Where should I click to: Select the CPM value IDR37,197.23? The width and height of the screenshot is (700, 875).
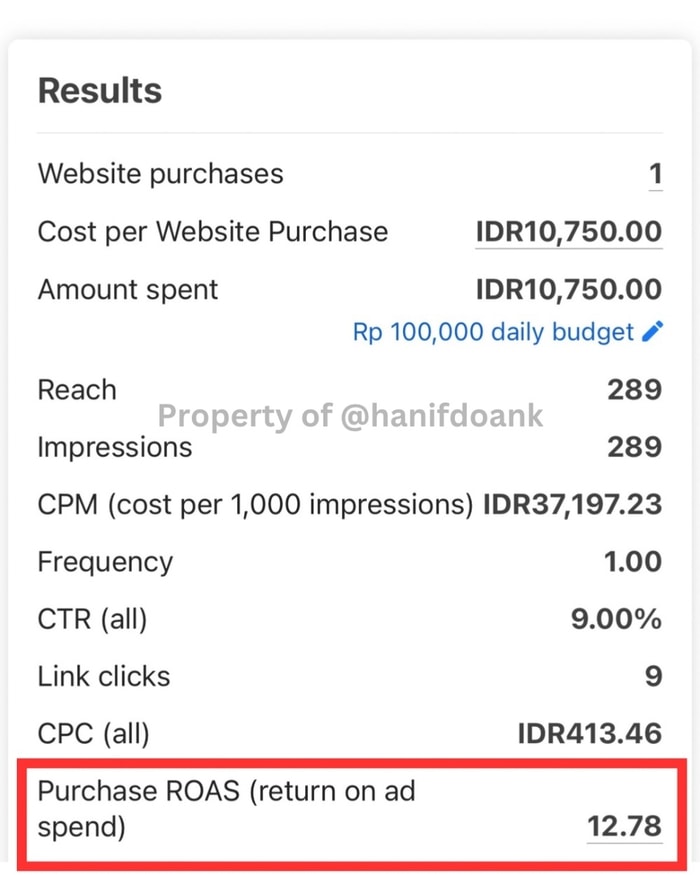pyautogui.click(x=573, y=504)
